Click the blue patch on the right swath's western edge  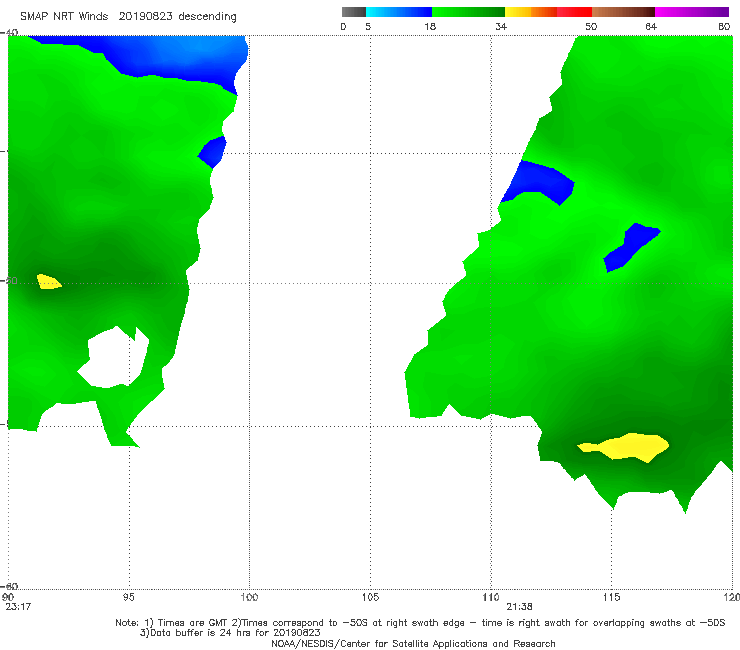tap(538, 182)
